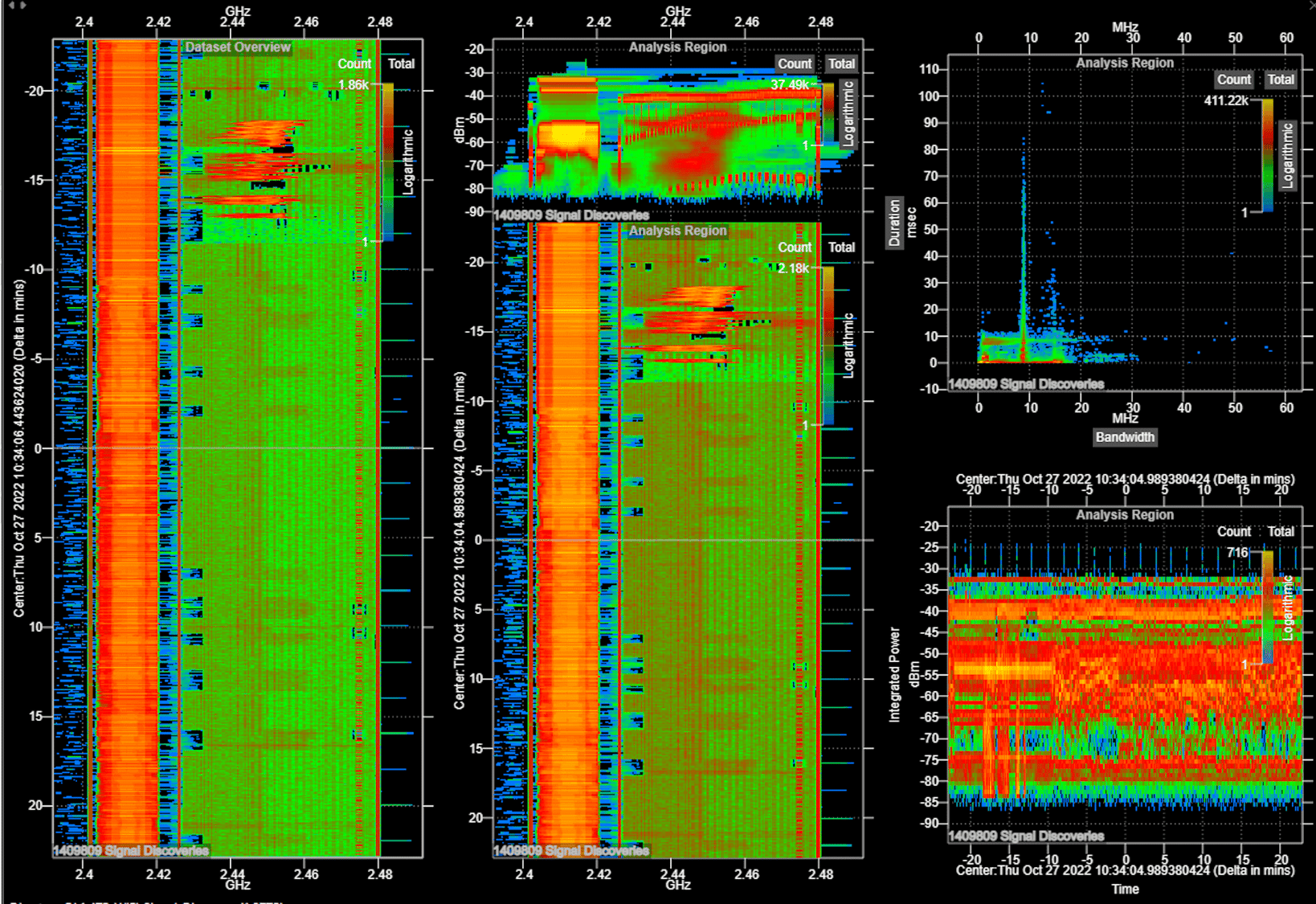Screen dimensions: 1316x904
Task: Click the Count button on the Integrated Power panel
Action: (1233, 531)
